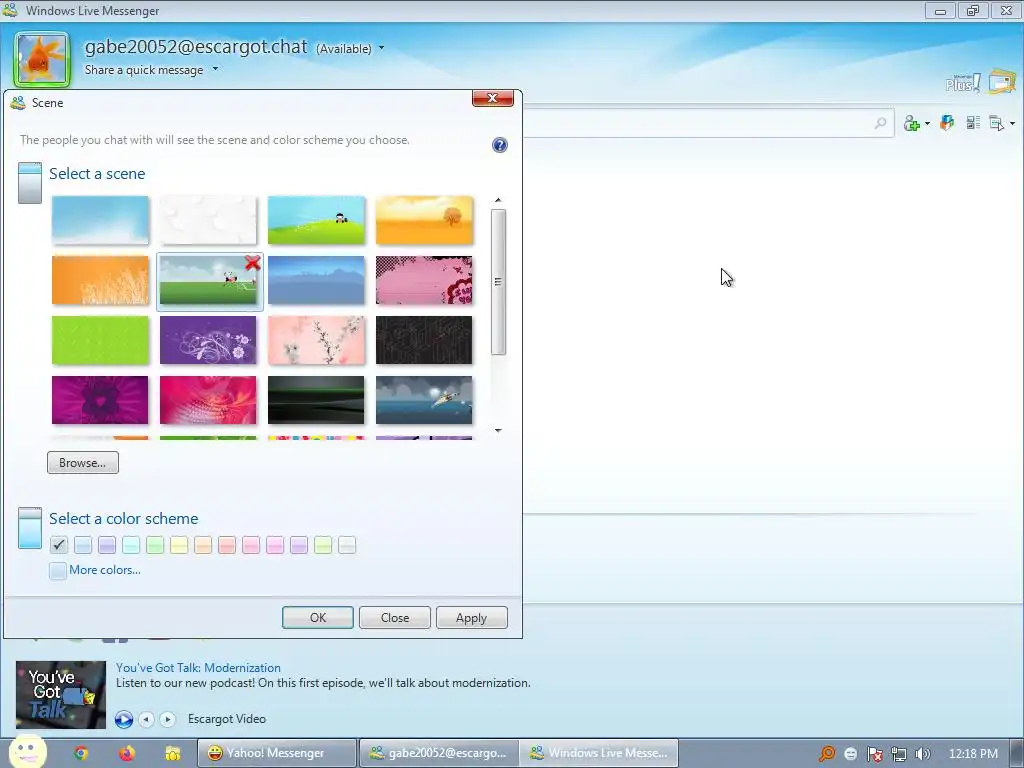Click the You've Got Talk podcast thumbnail
Image resolution: width=1024 pixels, height=768 pixels.
coord(61,695)
